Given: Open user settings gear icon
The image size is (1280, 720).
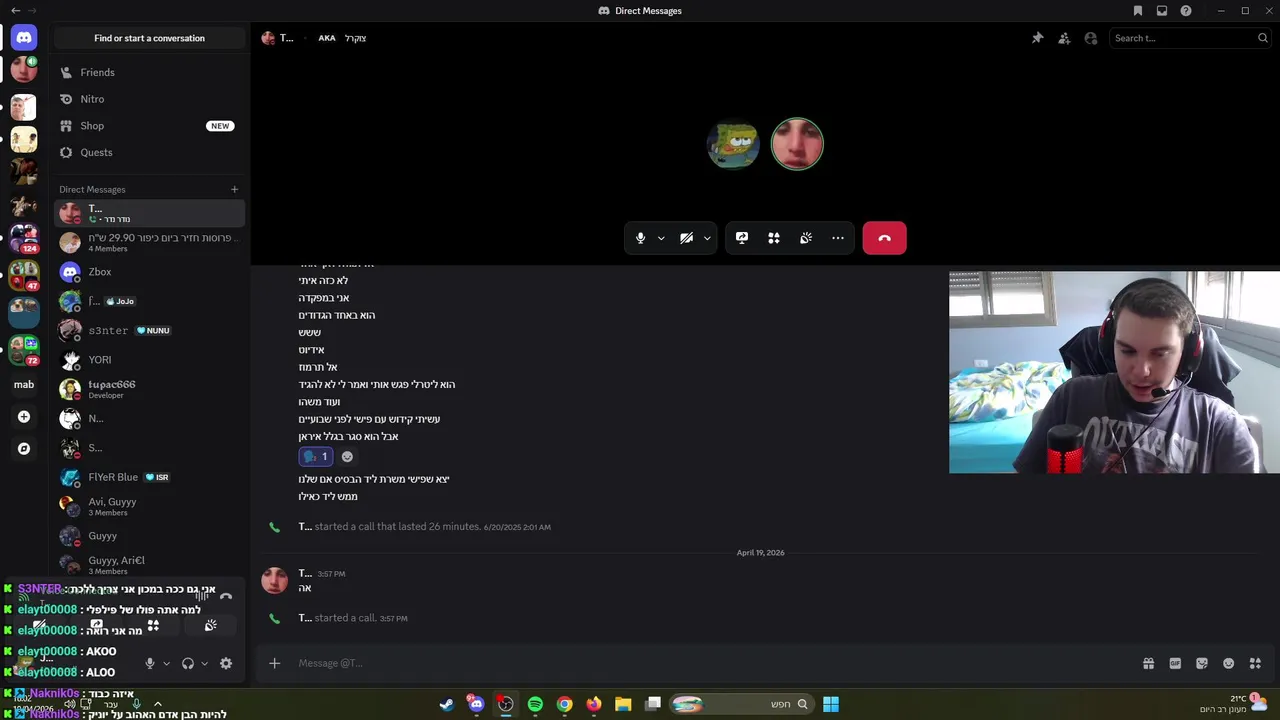Looking at the screenshot, I should (226, 663).
